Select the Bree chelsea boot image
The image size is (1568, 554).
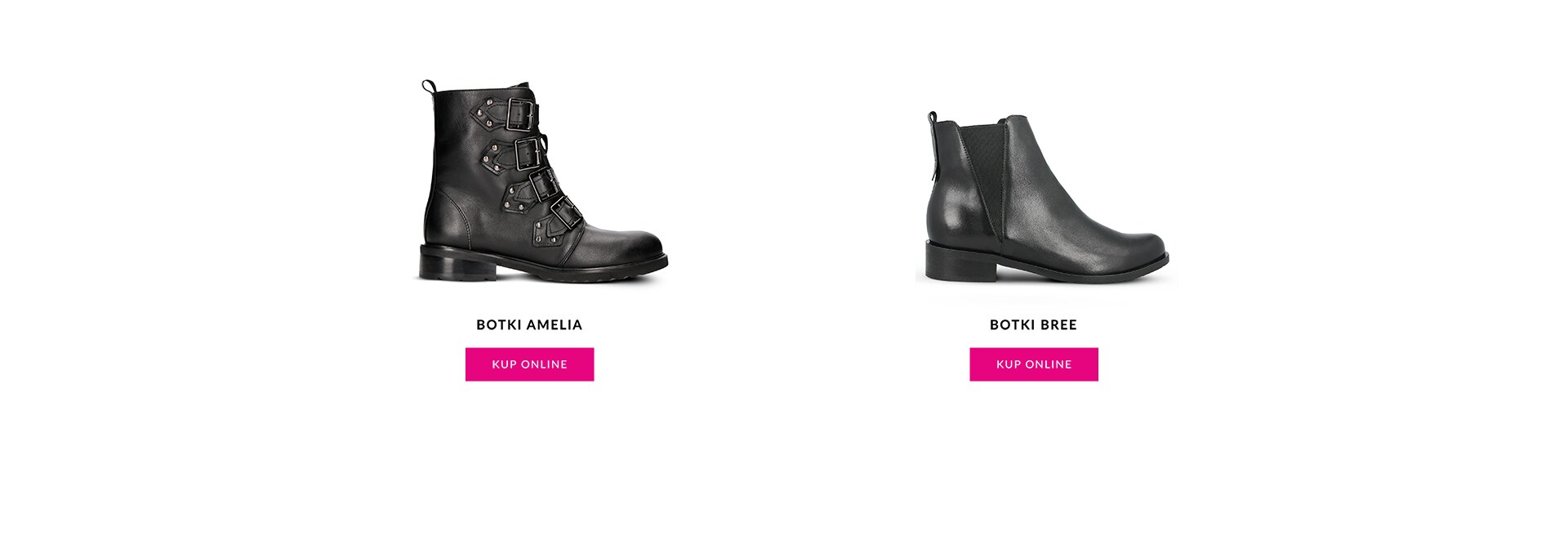[x=1046, y=198]
